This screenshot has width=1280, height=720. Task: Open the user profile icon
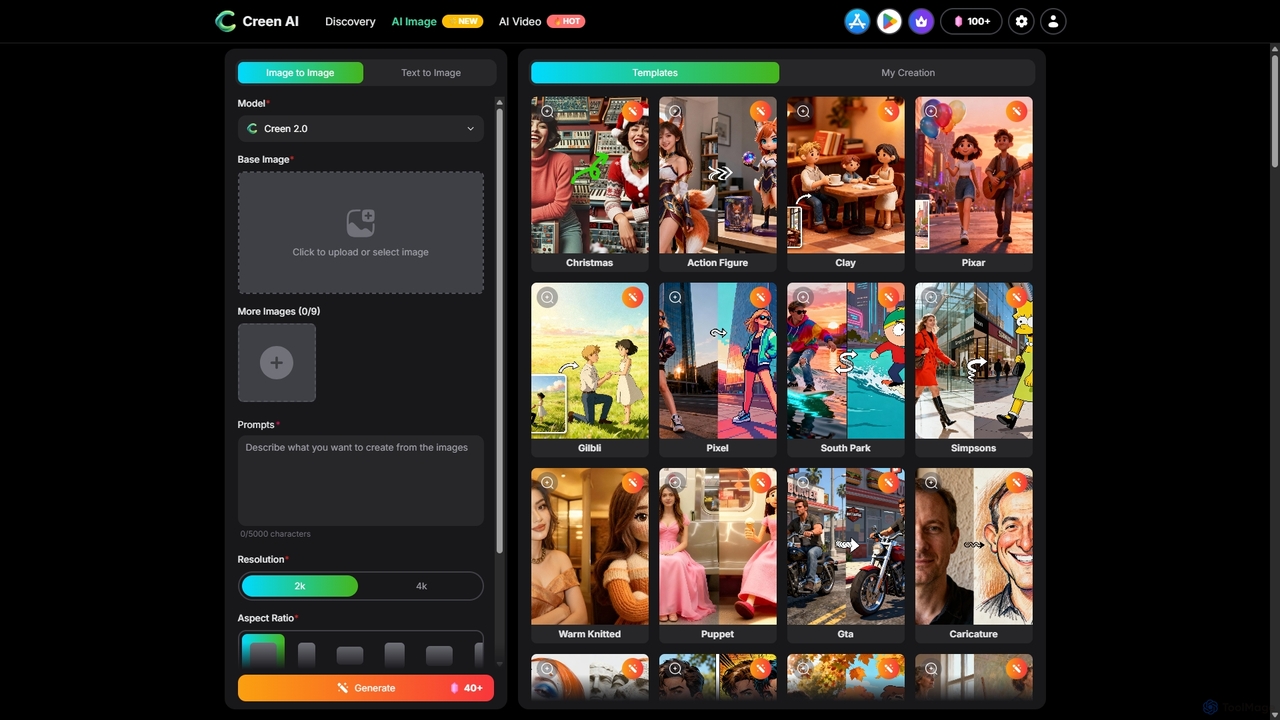[x=1053, y=21]
